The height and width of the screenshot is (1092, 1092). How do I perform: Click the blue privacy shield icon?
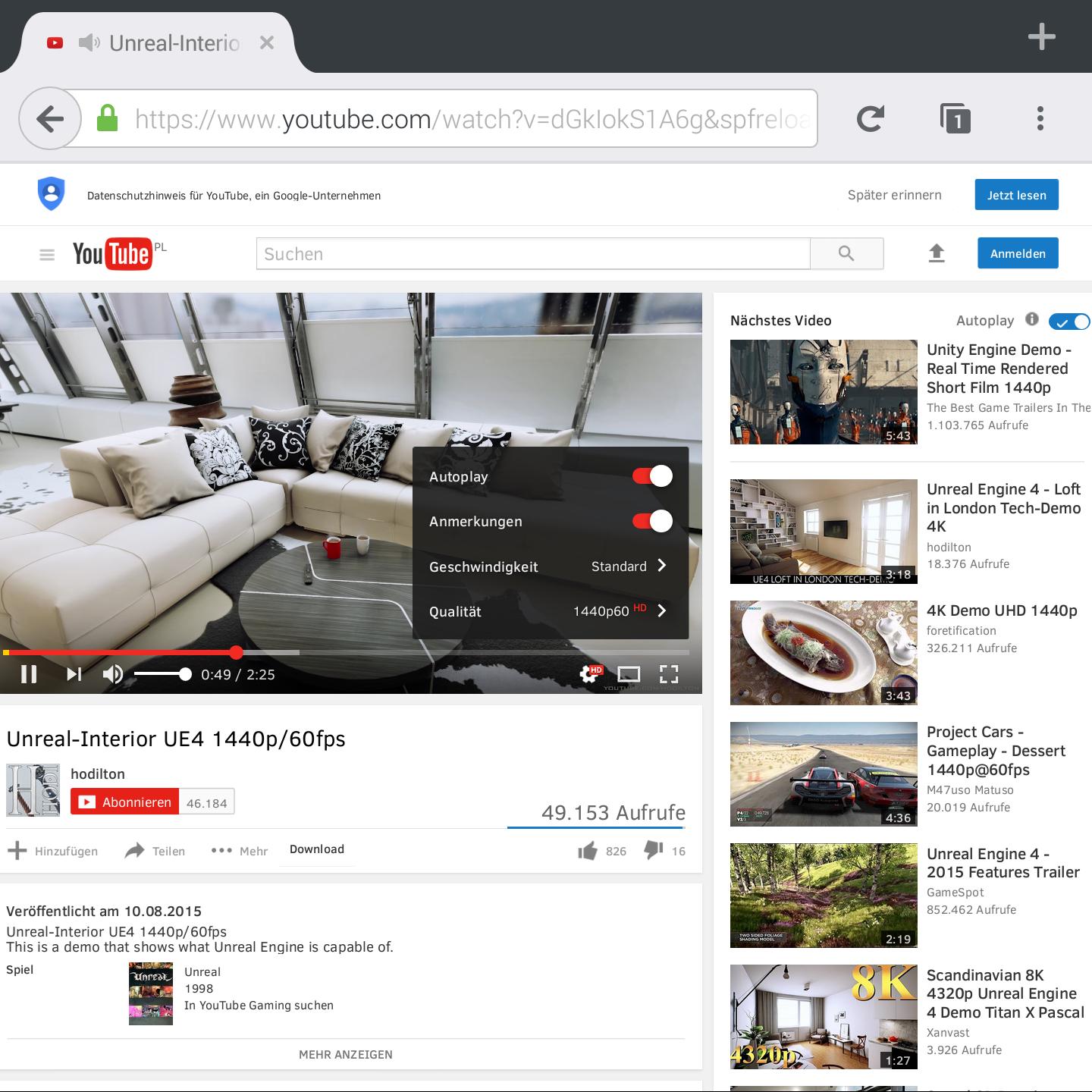(52, 194)
